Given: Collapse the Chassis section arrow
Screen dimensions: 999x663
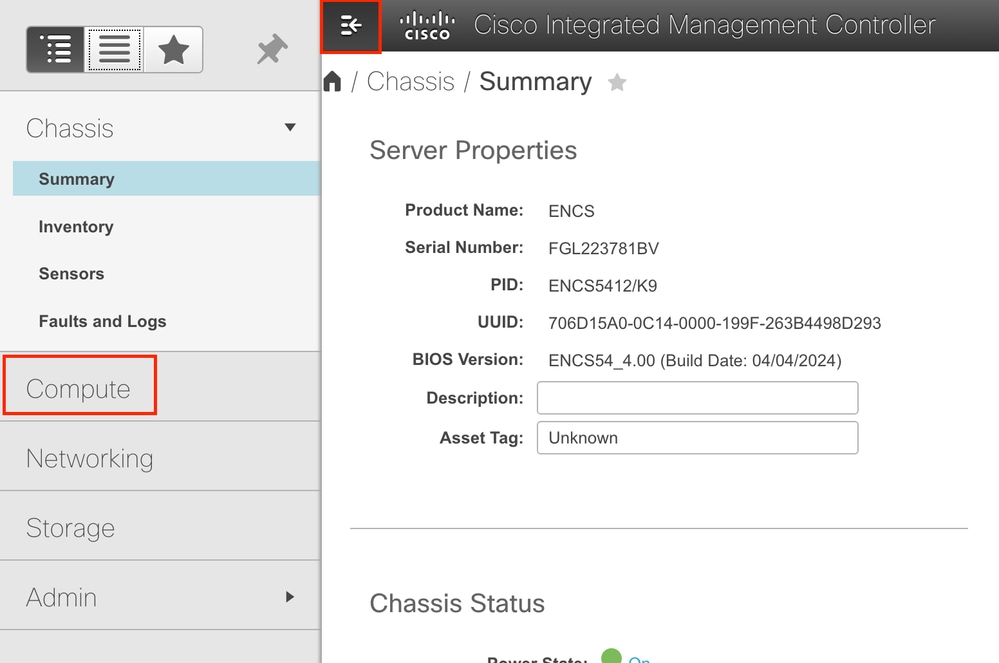Looking at the screenshot, I should (290, 127).
